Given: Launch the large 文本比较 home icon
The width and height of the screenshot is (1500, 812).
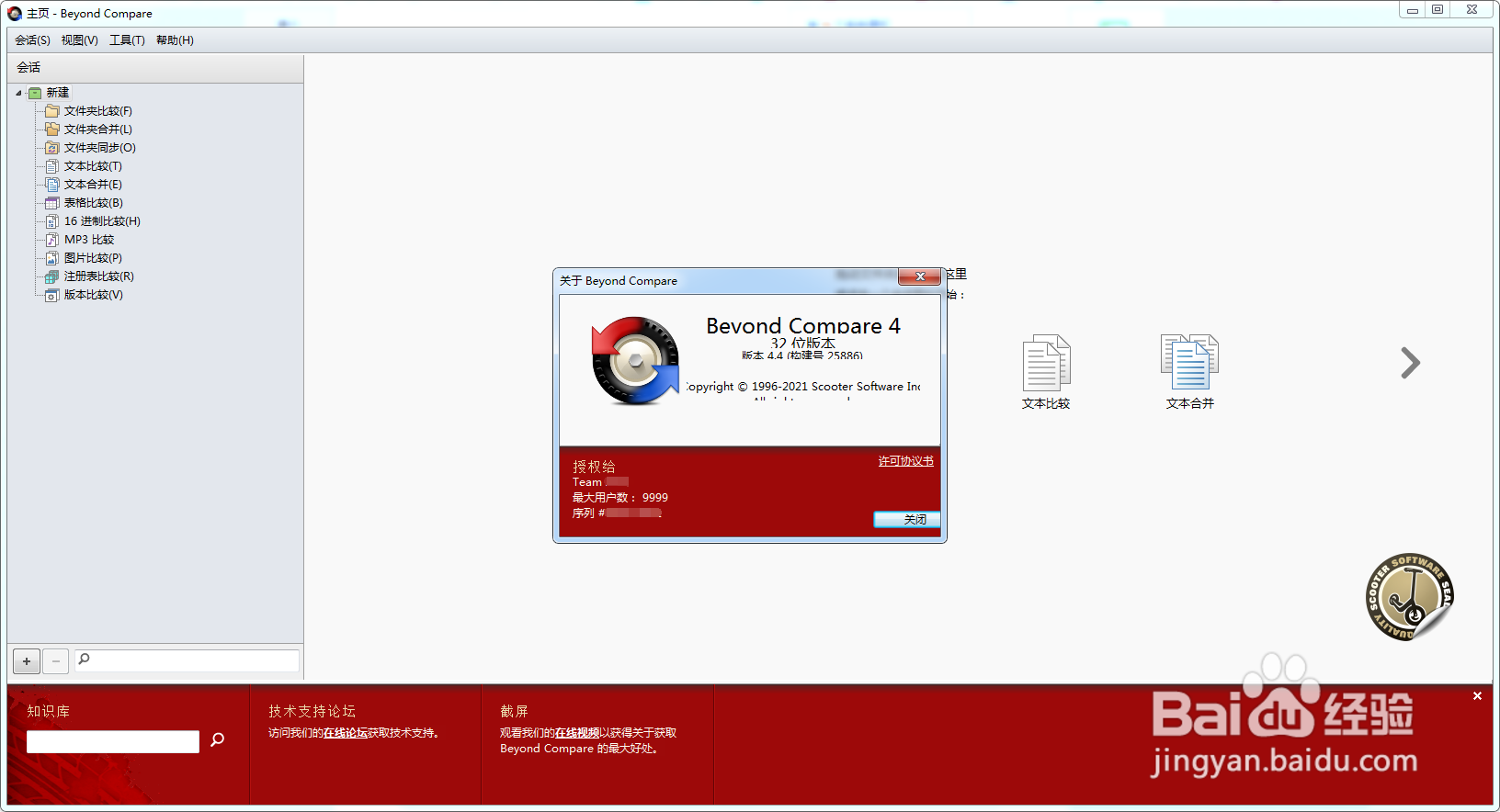Looking at the screenshot, I should pyautogui.click(x=1046, y=363).
